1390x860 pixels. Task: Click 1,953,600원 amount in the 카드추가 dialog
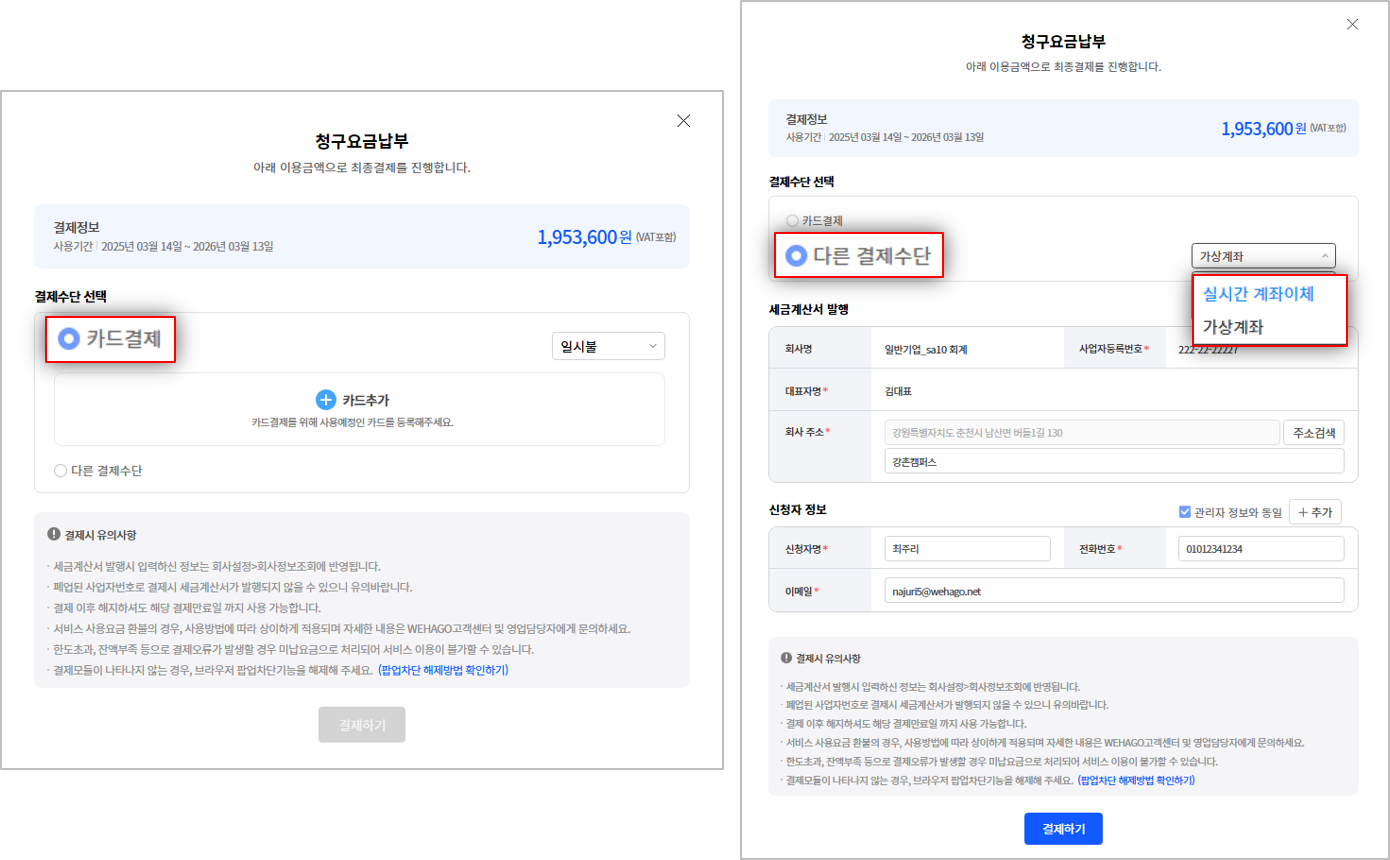[x=585, y=237]
